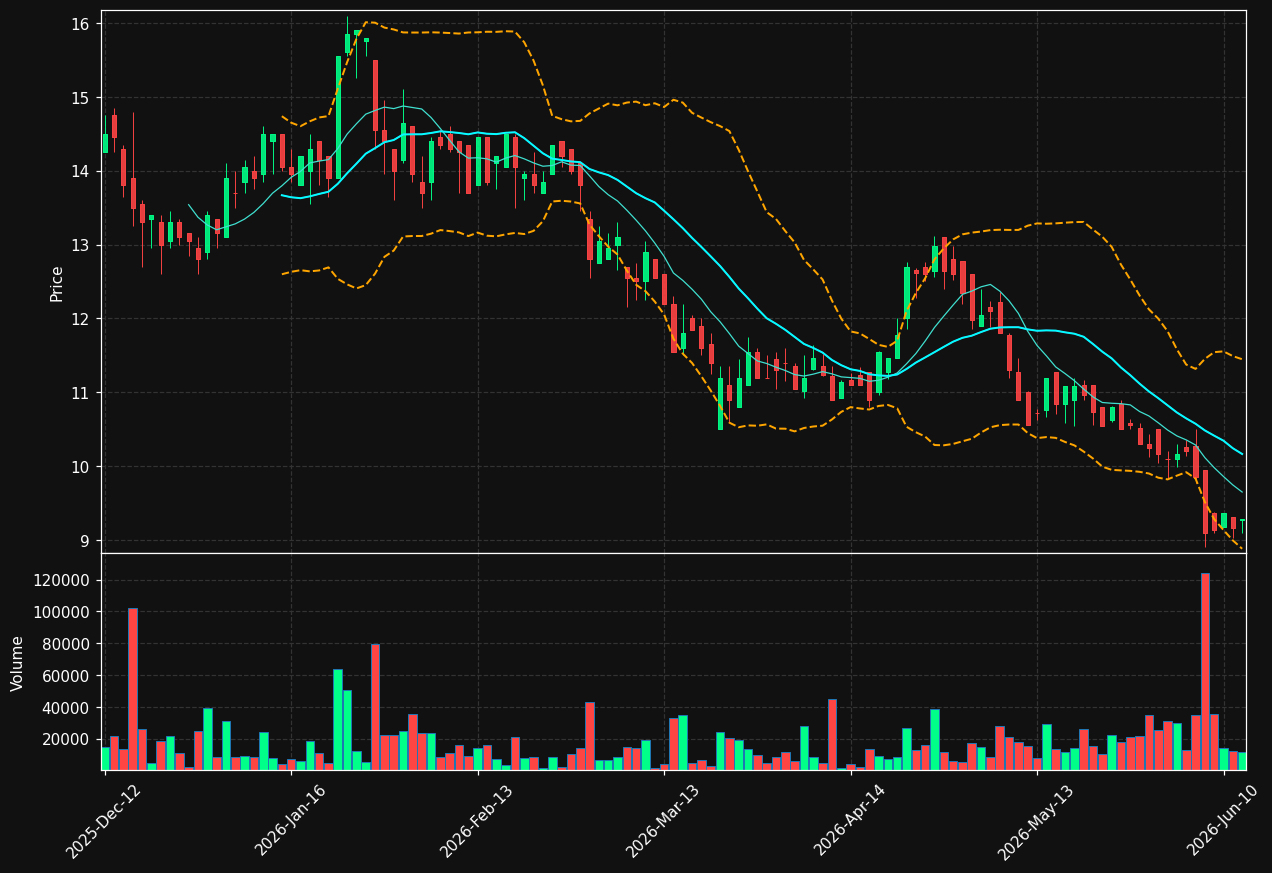Click the Volume axis title

click(18, 663)
